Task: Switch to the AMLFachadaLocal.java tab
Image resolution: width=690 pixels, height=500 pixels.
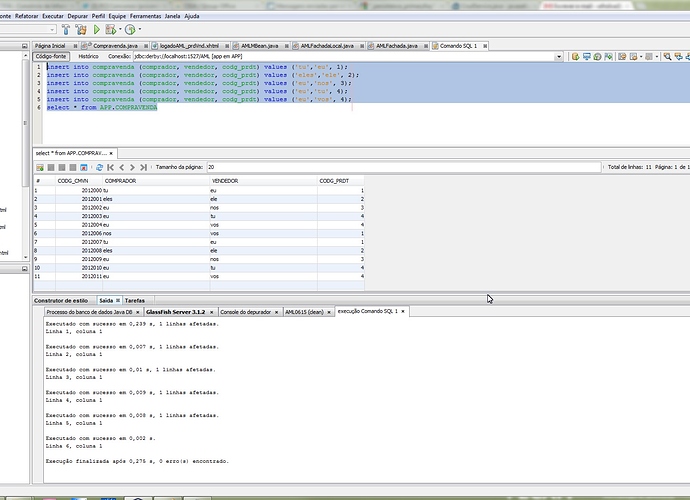Action: 327,46
